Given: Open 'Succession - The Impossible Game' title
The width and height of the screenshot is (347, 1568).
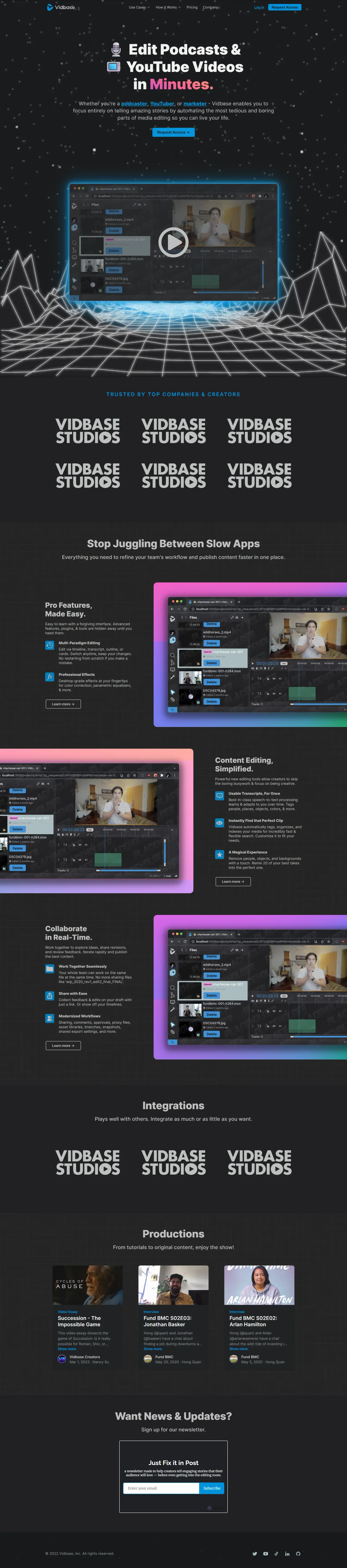Looking at the screenshot, I should click(x=79, y=1321).
